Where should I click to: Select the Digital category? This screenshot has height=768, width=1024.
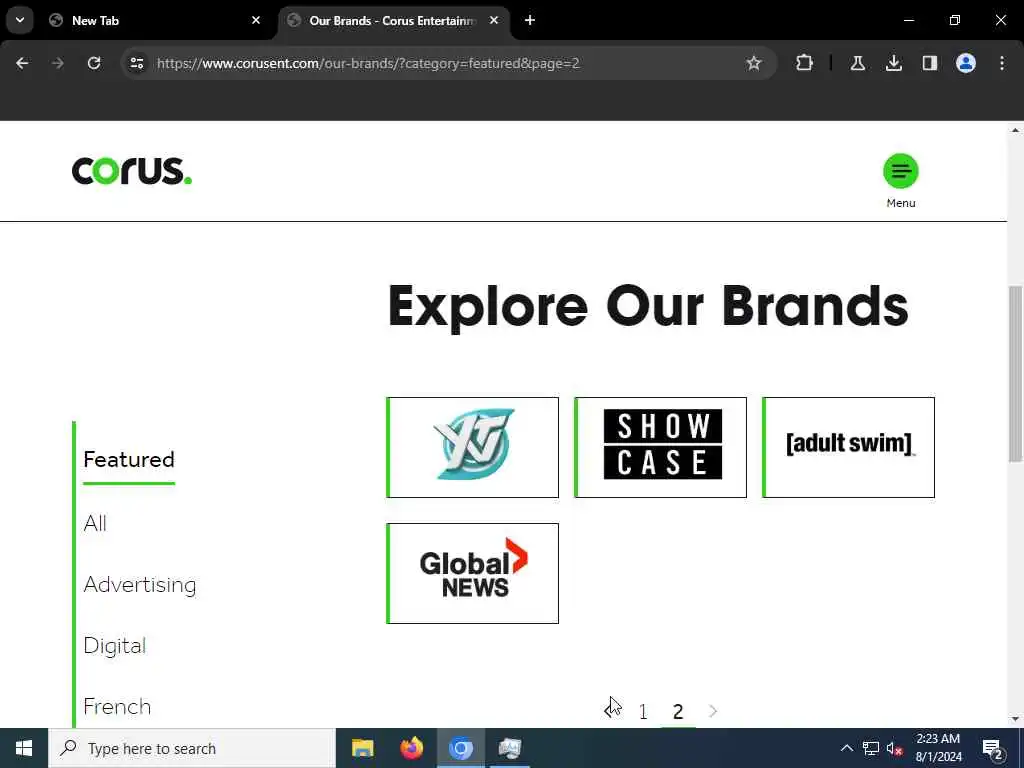[x=114, y=645]
